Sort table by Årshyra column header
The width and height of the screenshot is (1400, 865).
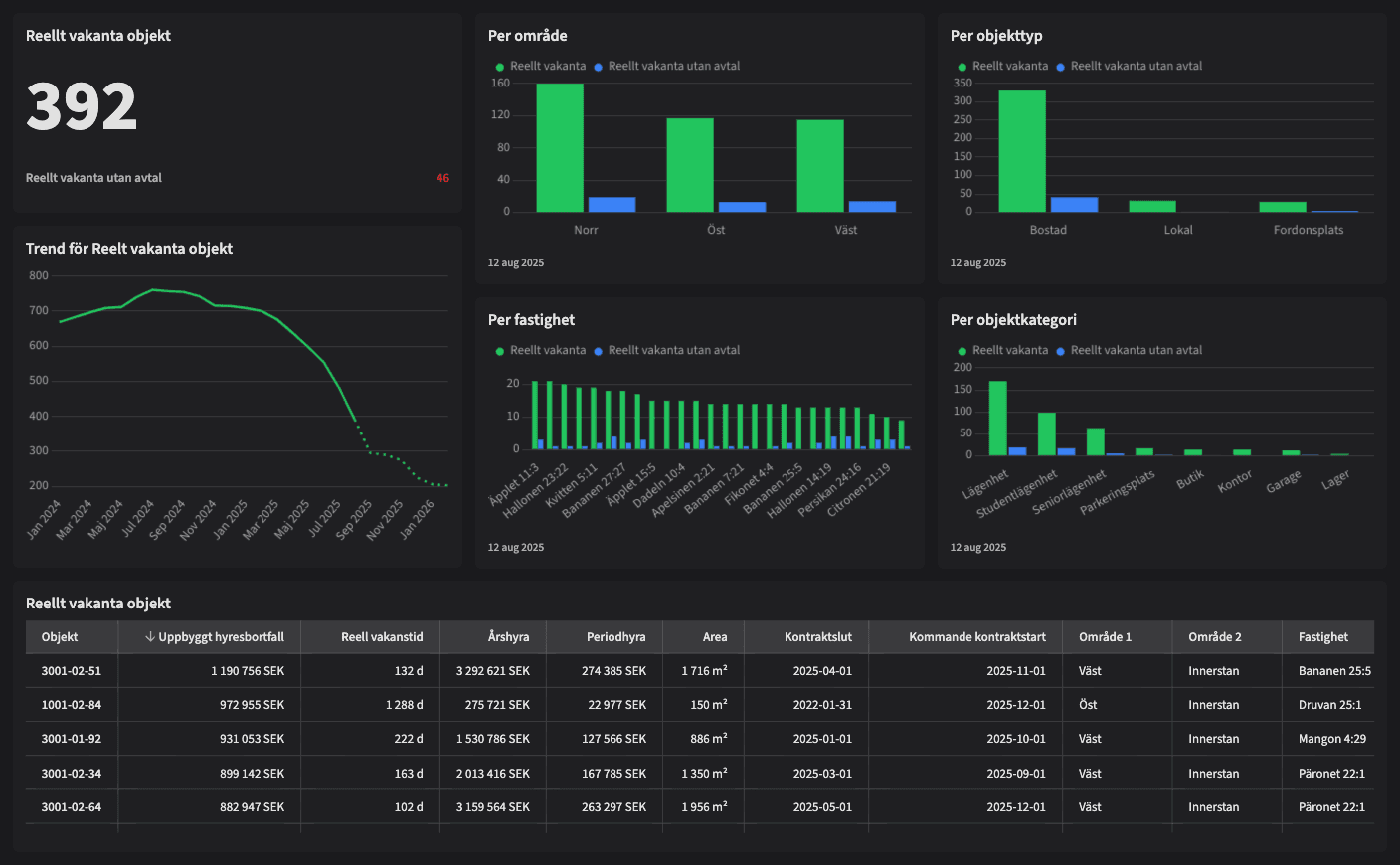(x=508, y=637)
